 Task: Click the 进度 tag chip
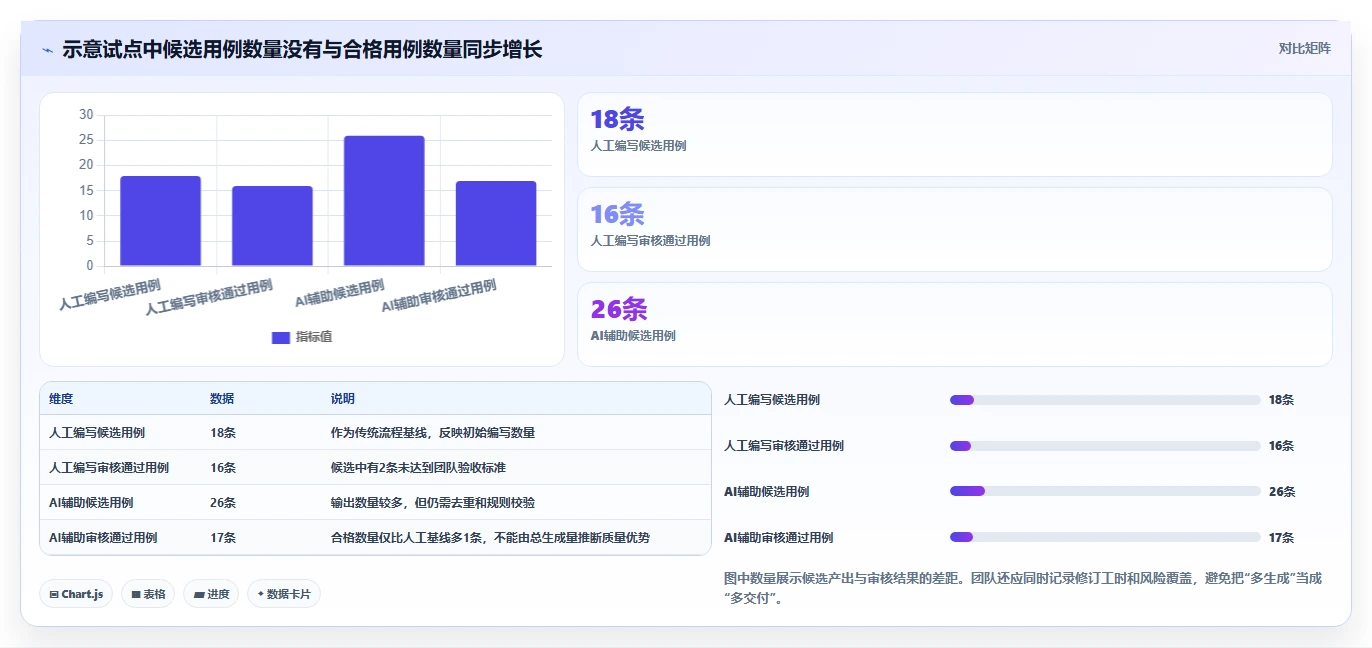[211, 594]
